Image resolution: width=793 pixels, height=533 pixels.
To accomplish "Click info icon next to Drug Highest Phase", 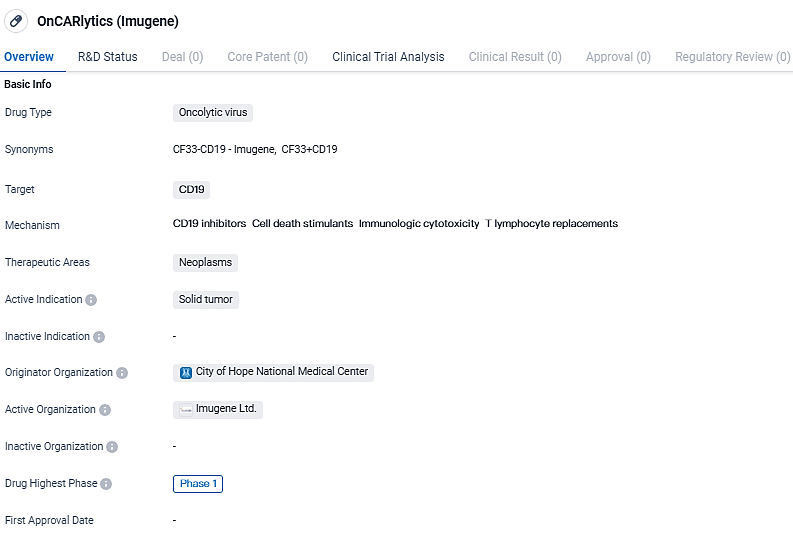I will (x=106, y=484).
